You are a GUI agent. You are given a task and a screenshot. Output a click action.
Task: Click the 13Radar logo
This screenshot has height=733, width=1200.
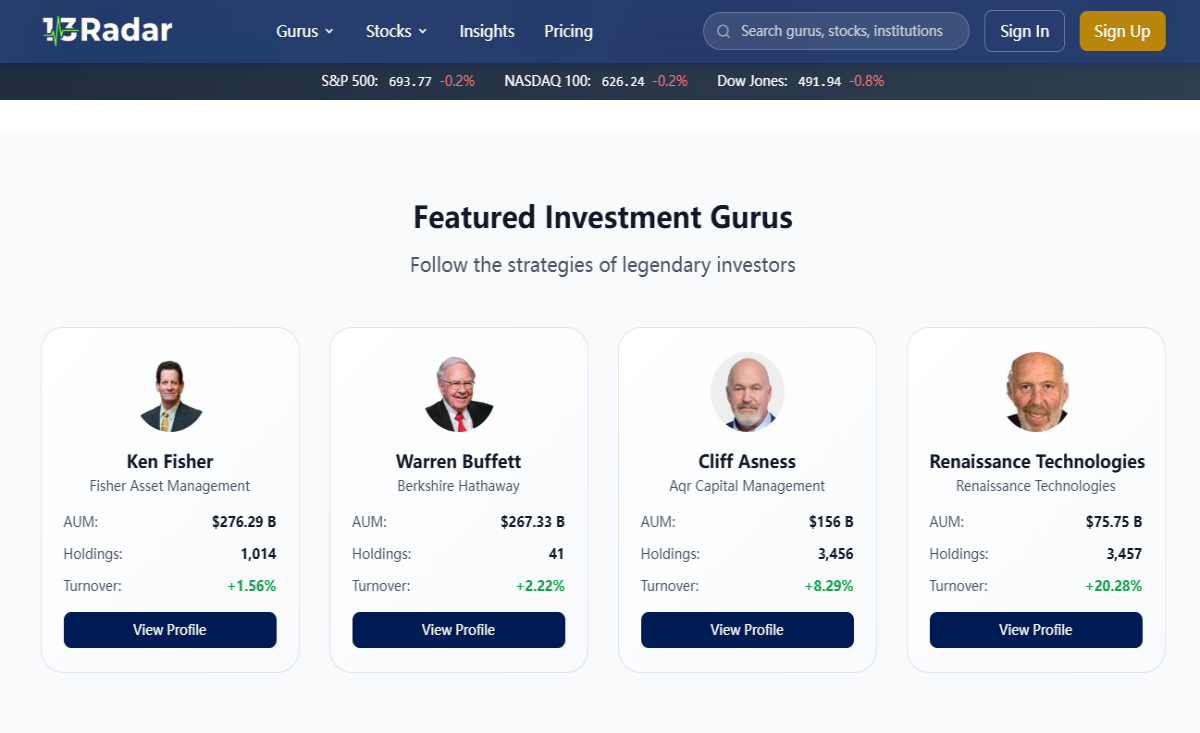coord(108,30)
